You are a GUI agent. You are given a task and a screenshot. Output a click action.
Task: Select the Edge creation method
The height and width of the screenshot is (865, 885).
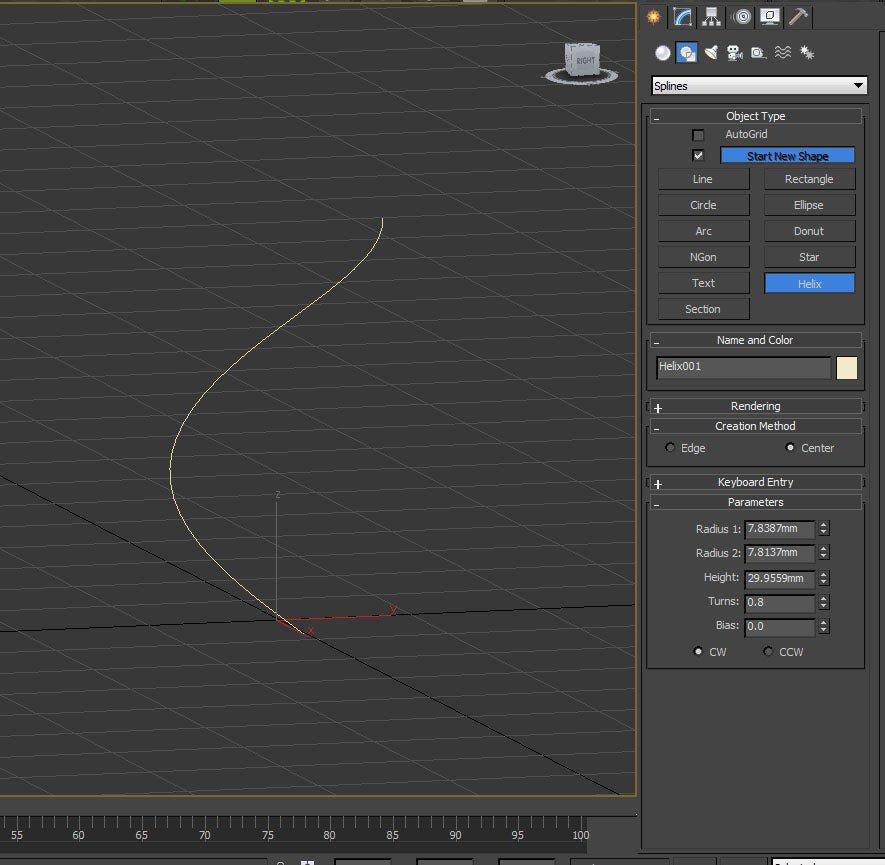[x=670, y=448]
